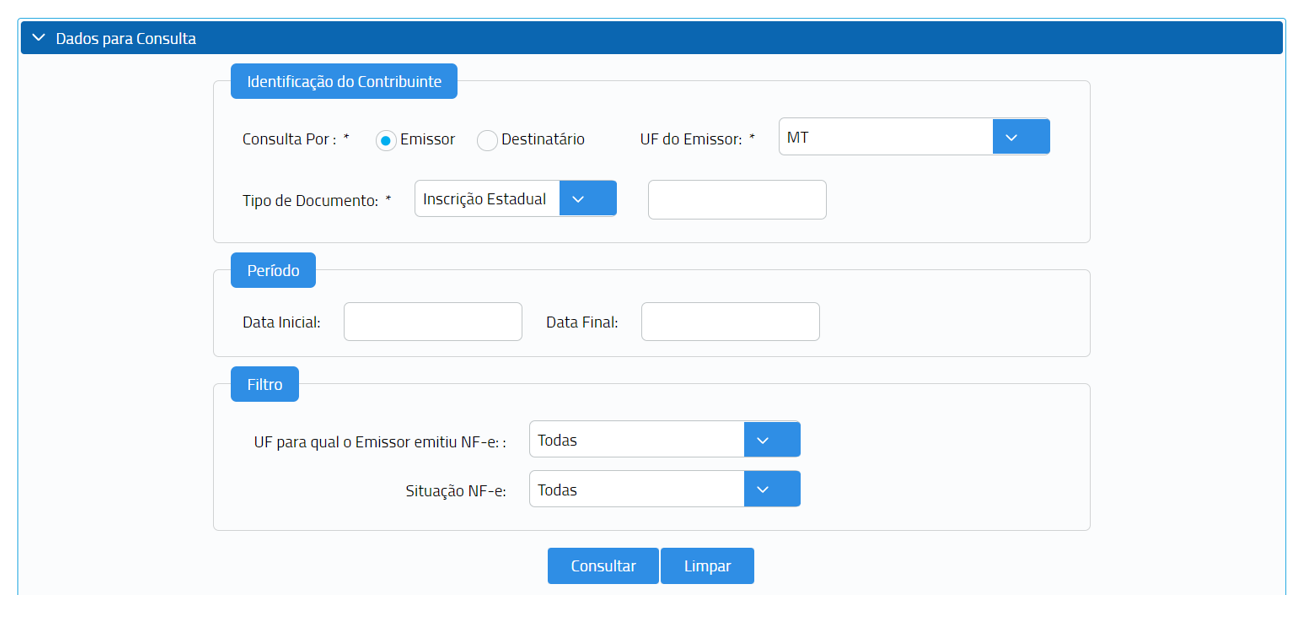Click the Data Inicial date field
Screen dimensions: 1305x632
[433, 322]
